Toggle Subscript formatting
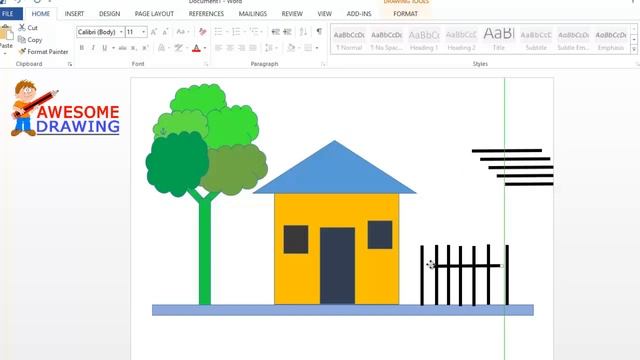This screenshot has height=360, width=640. 133,48
